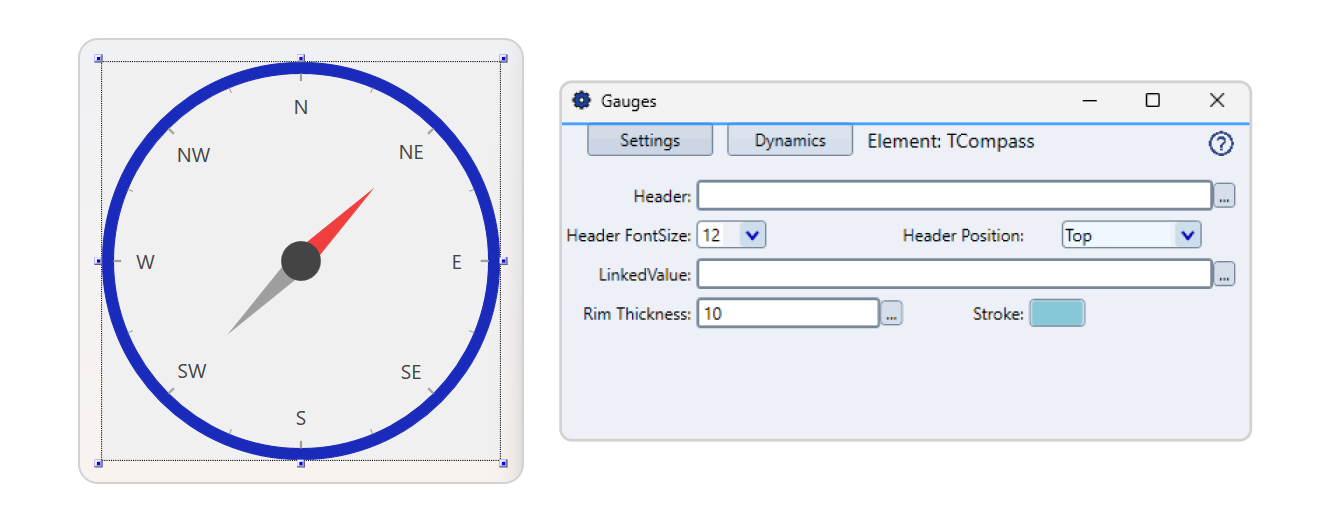Image resolution: width=1330 pixels, height=522 pixels.
Task: Click the blue compass rim near the N label
Action: point(301,68)
